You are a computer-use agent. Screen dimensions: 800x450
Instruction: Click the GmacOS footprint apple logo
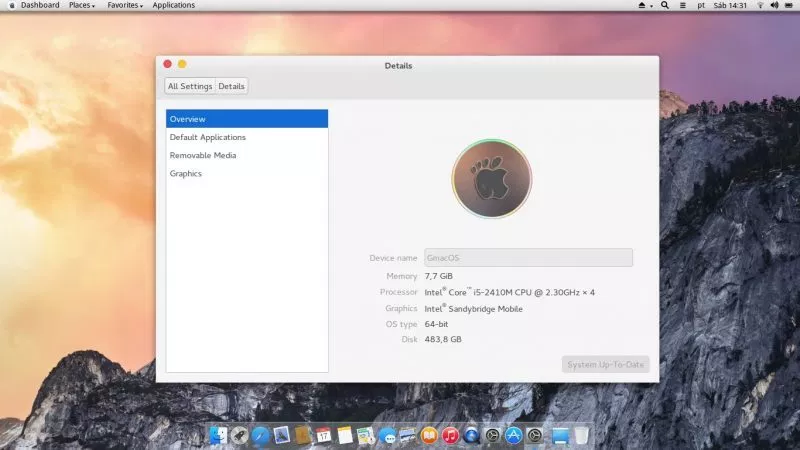pos(492,179)
